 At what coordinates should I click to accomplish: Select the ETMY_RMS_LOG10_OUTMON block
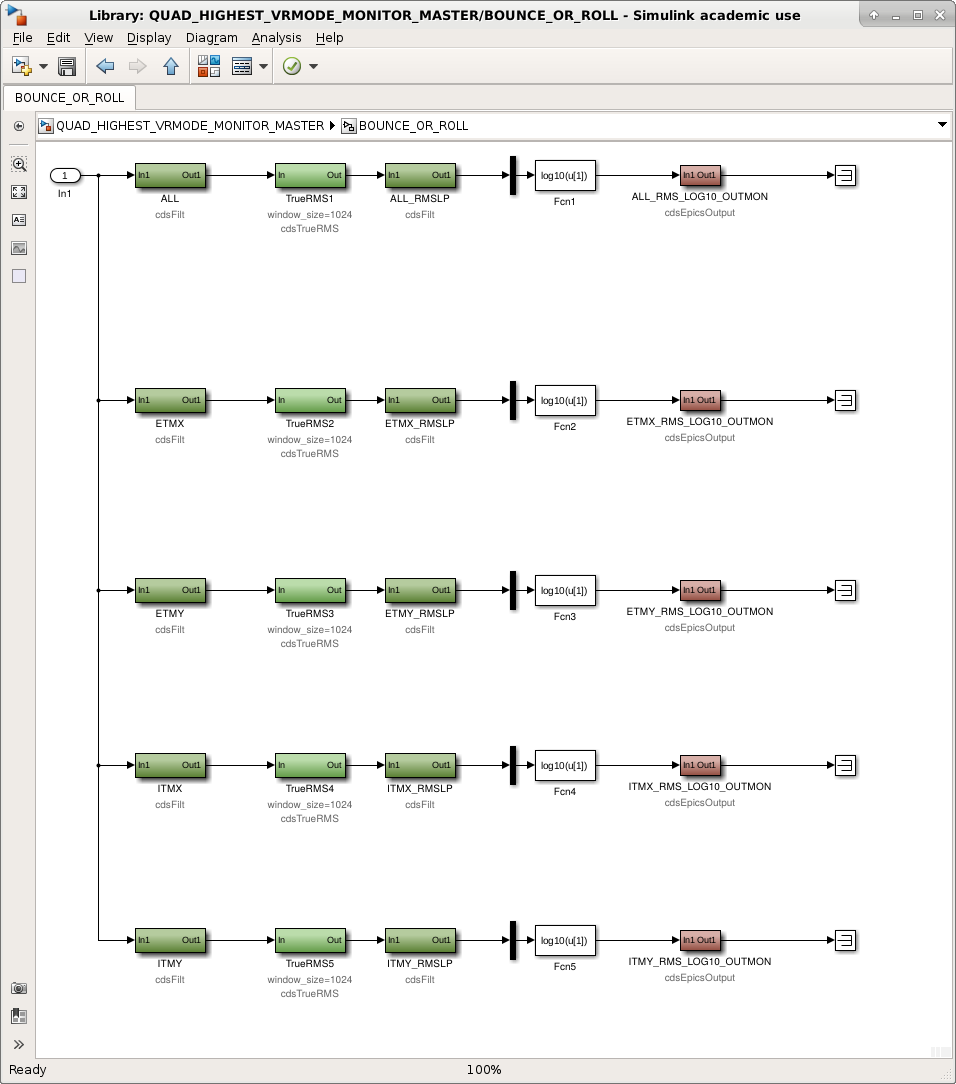pyautogui.click(x=700, y=590)
